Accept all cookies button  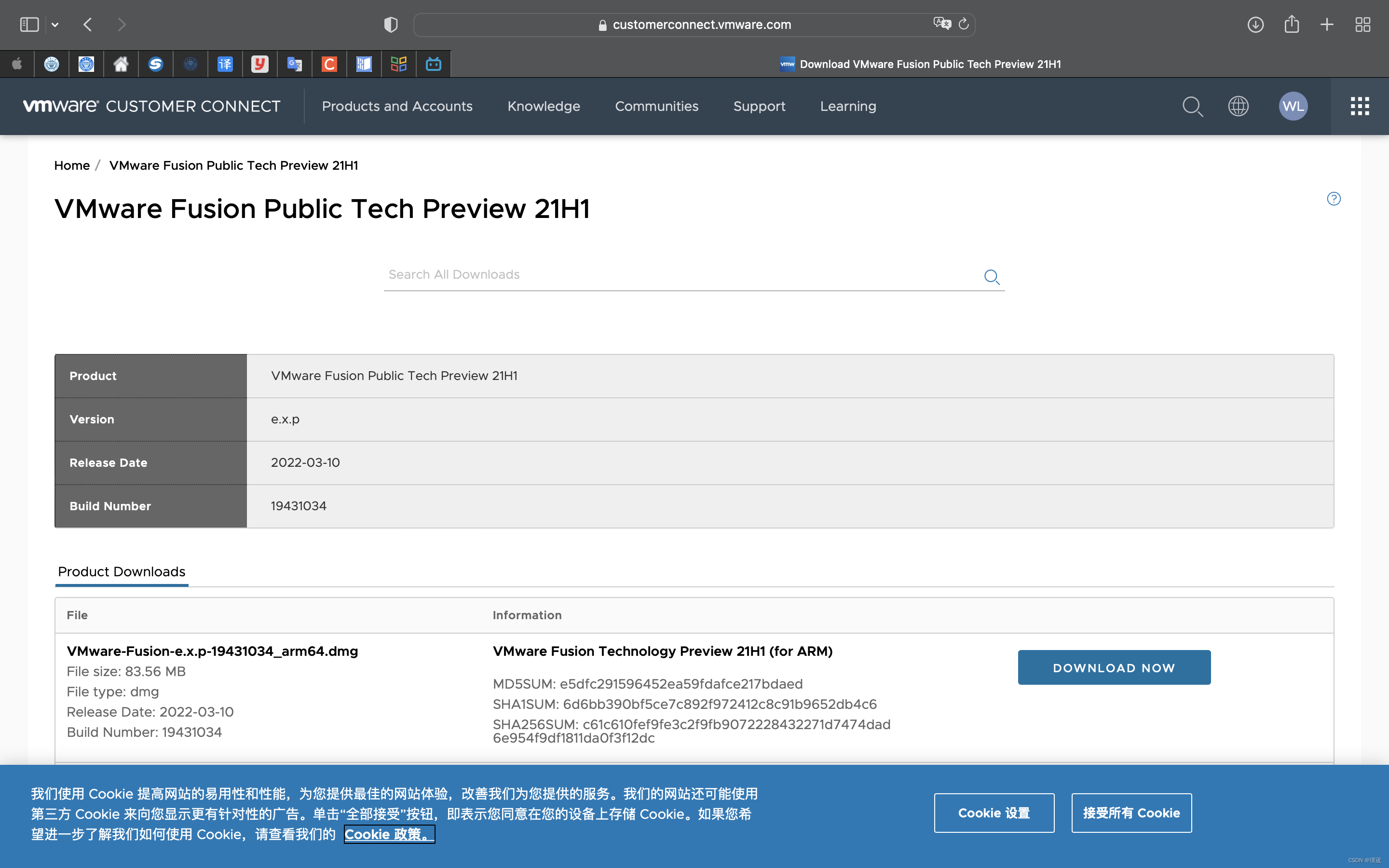pyautogui.click(x=1131, y=812)
